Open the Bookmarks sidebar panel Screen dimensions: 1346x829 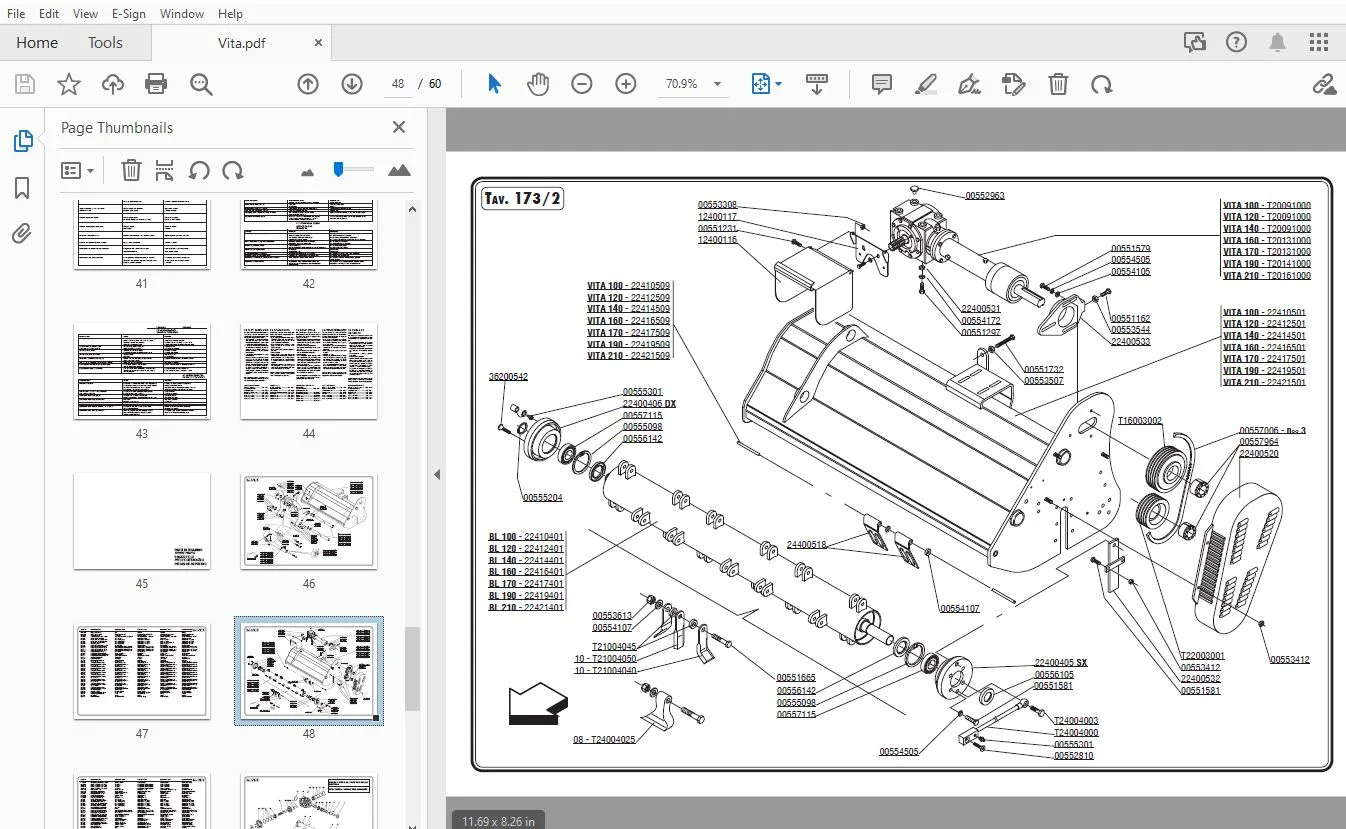(22, 188)
